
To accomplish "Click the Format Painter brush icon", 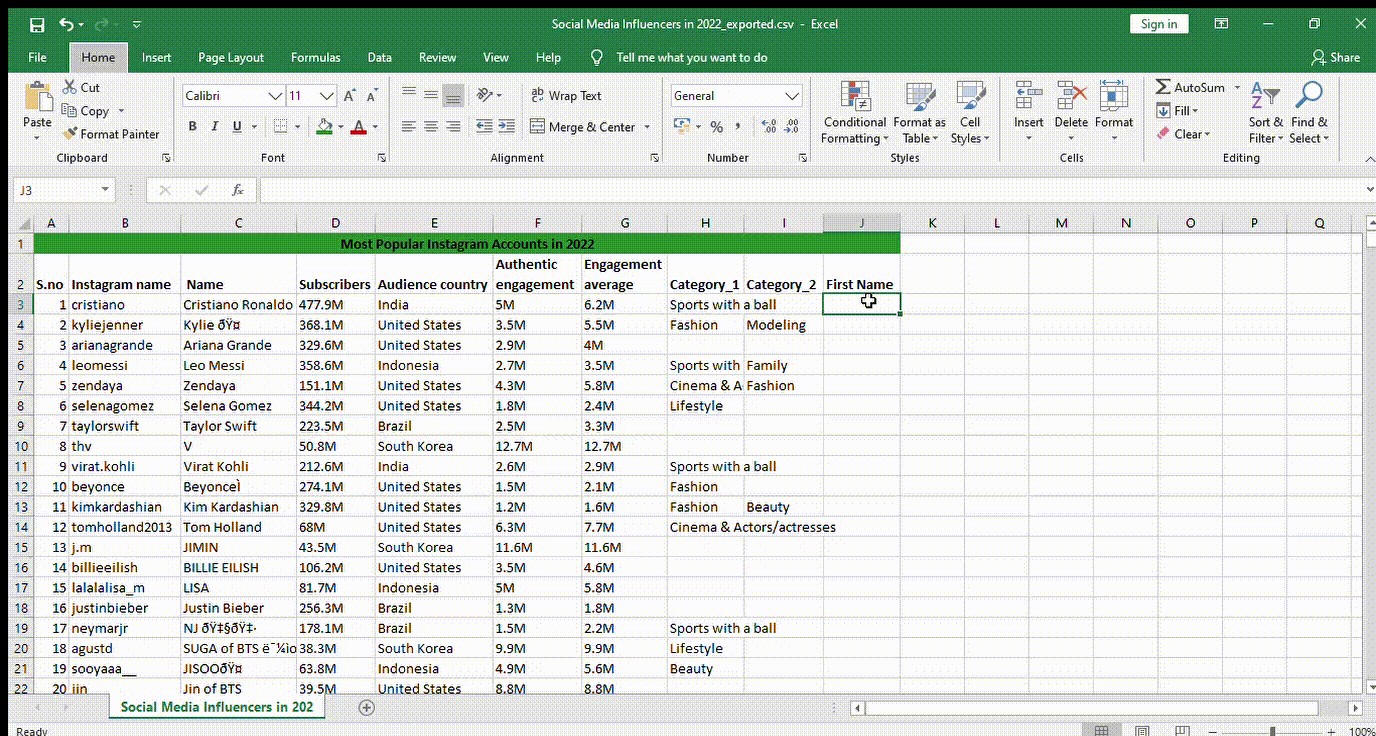I will tap(71, 134).
